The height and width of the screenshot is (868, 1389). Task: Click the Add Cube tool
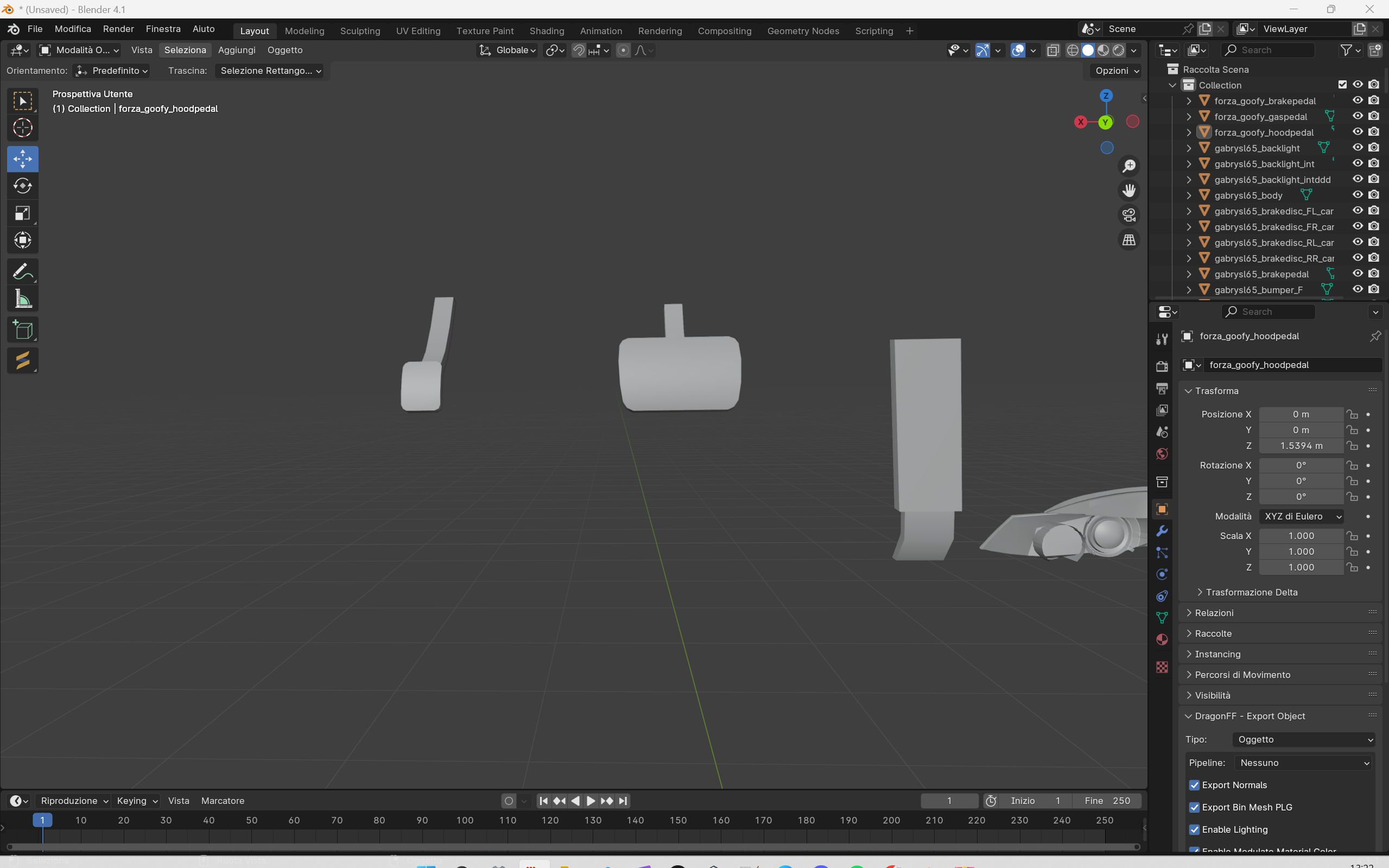click(x=22, y=330)
